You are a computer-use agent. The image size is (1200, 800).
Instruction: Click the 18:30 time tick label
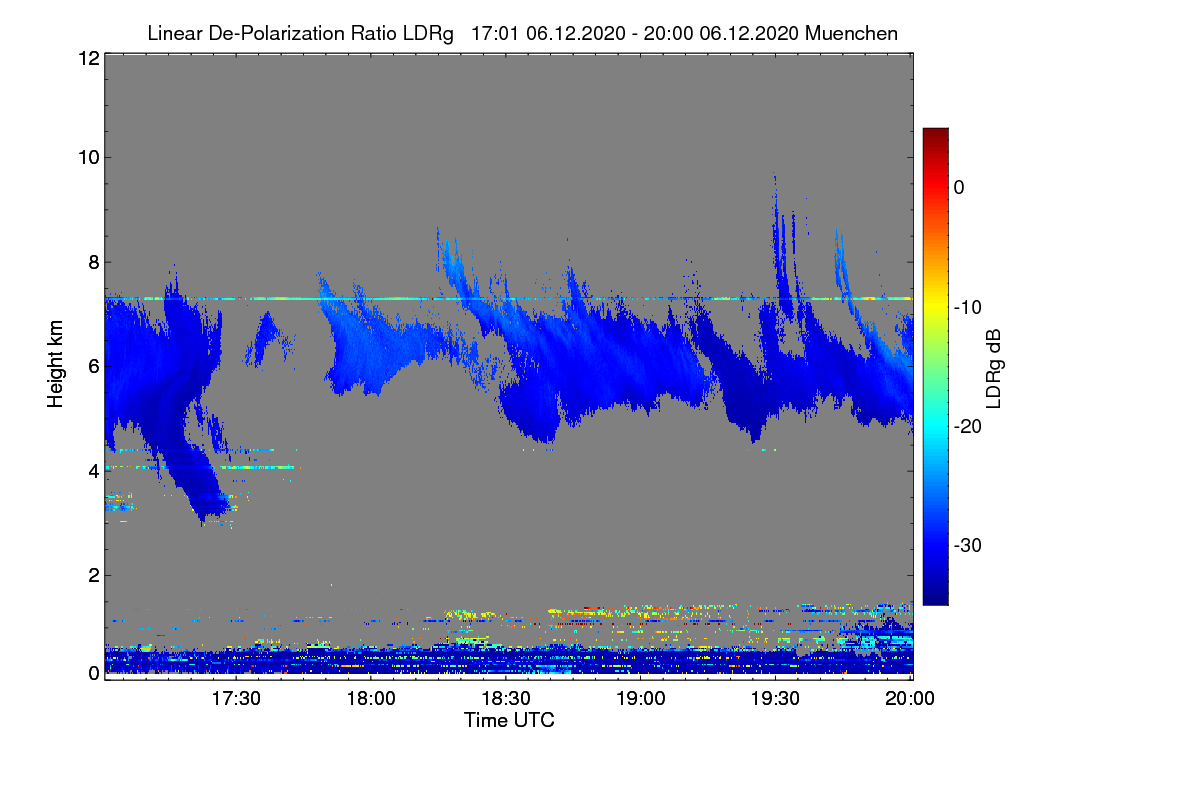click(507, 698)
